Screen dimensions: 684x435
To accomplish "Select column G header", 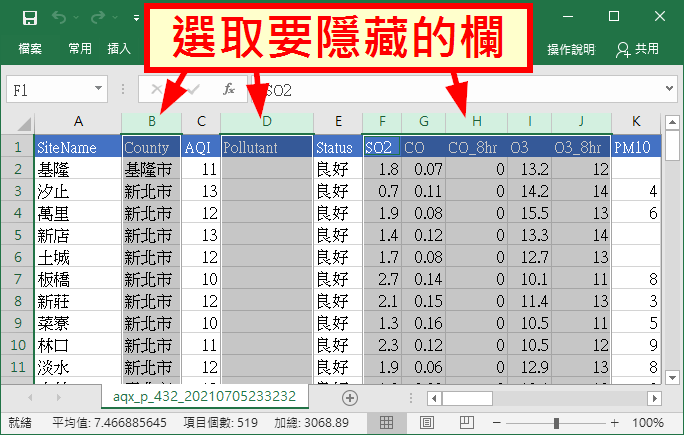I will point(424,121).
